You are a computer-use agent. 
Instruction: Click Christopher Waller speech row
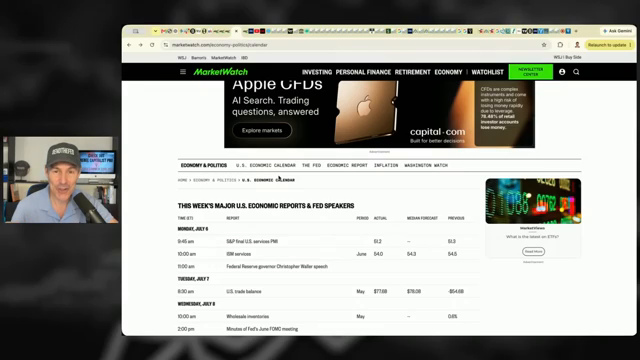329,267
